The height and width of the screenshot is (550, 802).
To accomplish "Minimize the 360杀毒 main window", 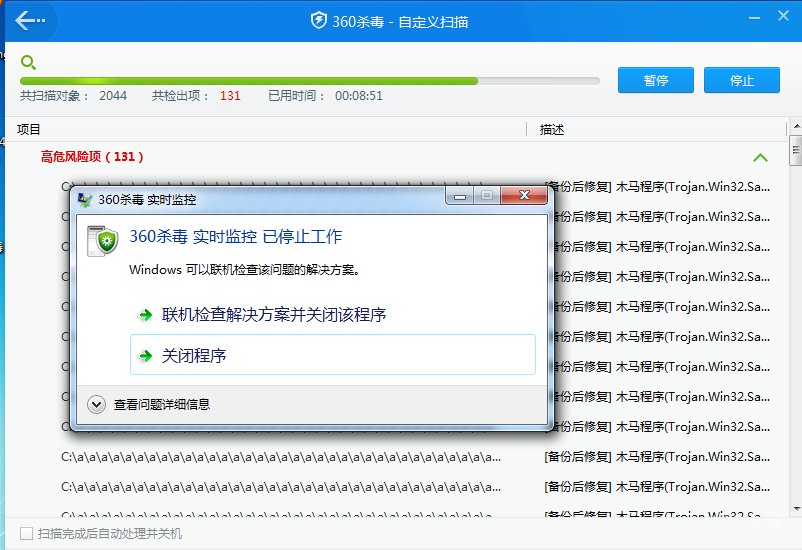I will click(x=754, y=18).
